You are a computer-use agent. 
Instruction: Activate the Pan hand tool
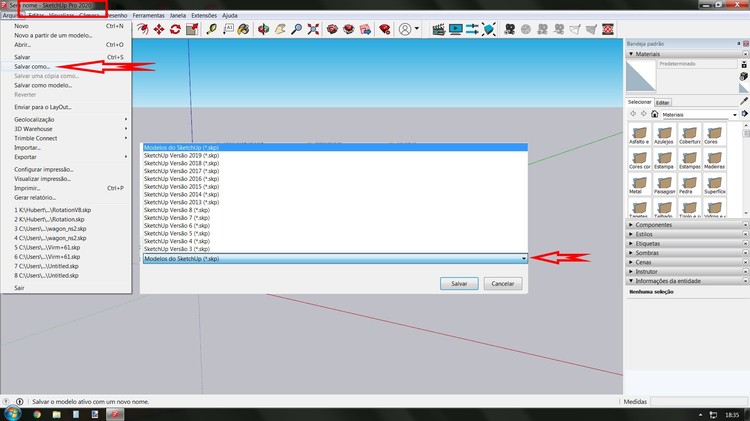[x=280, y=30]
